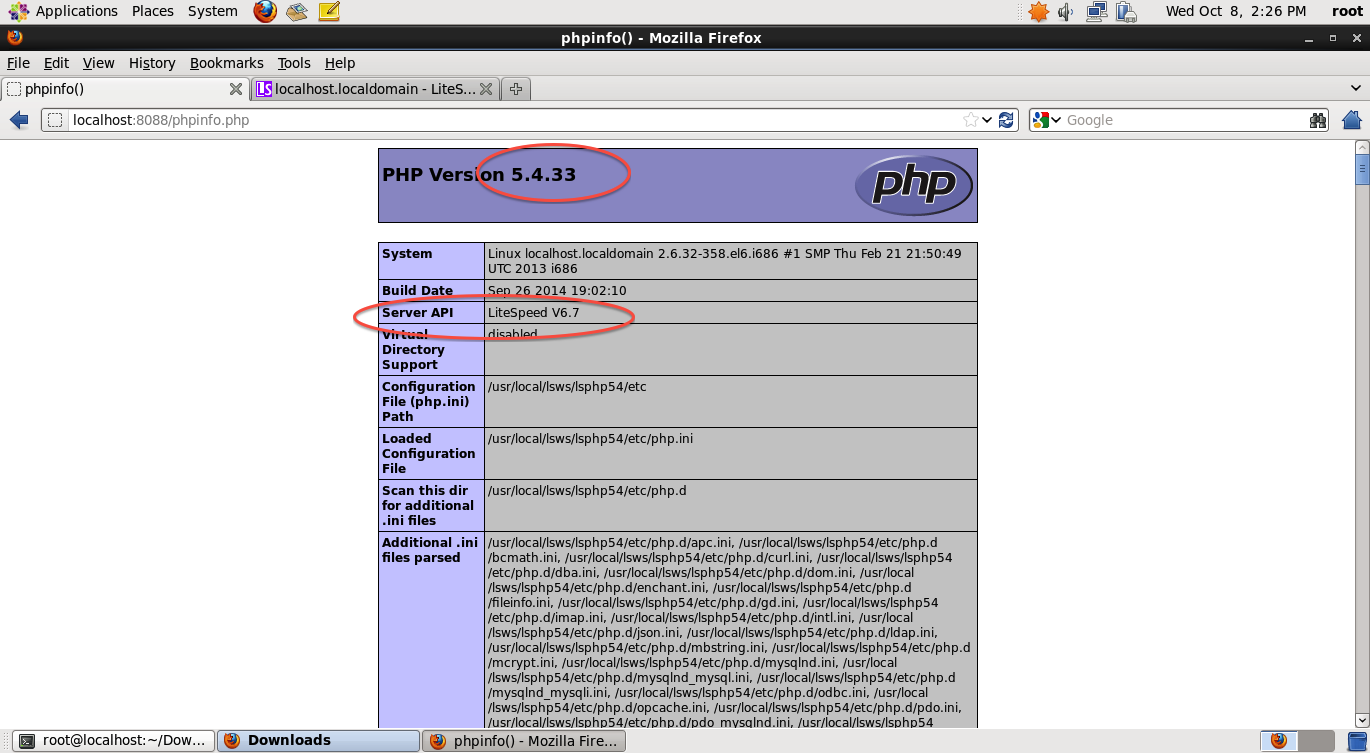The width and height of the screenshot is (1370, 753).
Task: Click the /usr/local/lsws/lsphp54/etc/php.d scan directory value
Action: click(587, 491)
